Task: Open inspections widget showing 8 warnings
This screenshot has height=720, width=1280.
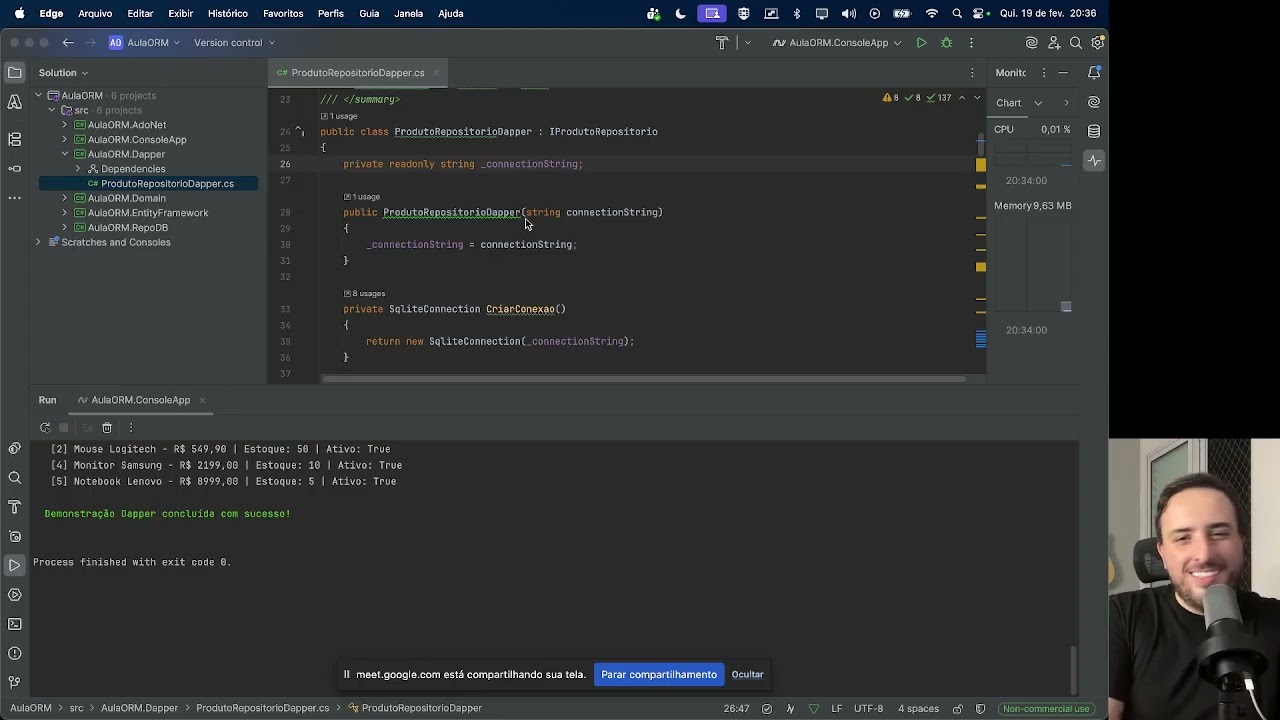Action: click(x=890, y=98)
